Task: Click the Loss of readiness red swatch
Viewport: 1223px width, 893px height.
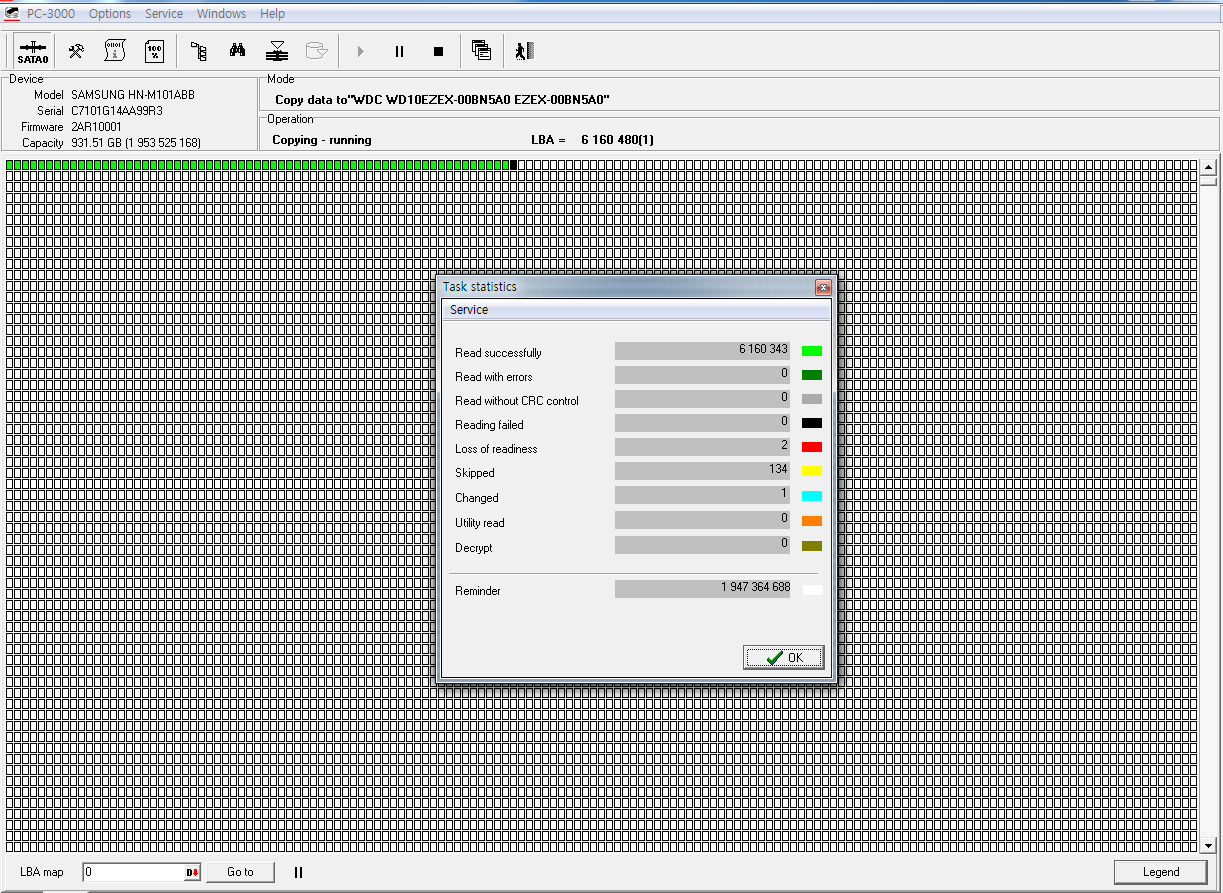Action: pyautogui.click(x=812, y=447)
